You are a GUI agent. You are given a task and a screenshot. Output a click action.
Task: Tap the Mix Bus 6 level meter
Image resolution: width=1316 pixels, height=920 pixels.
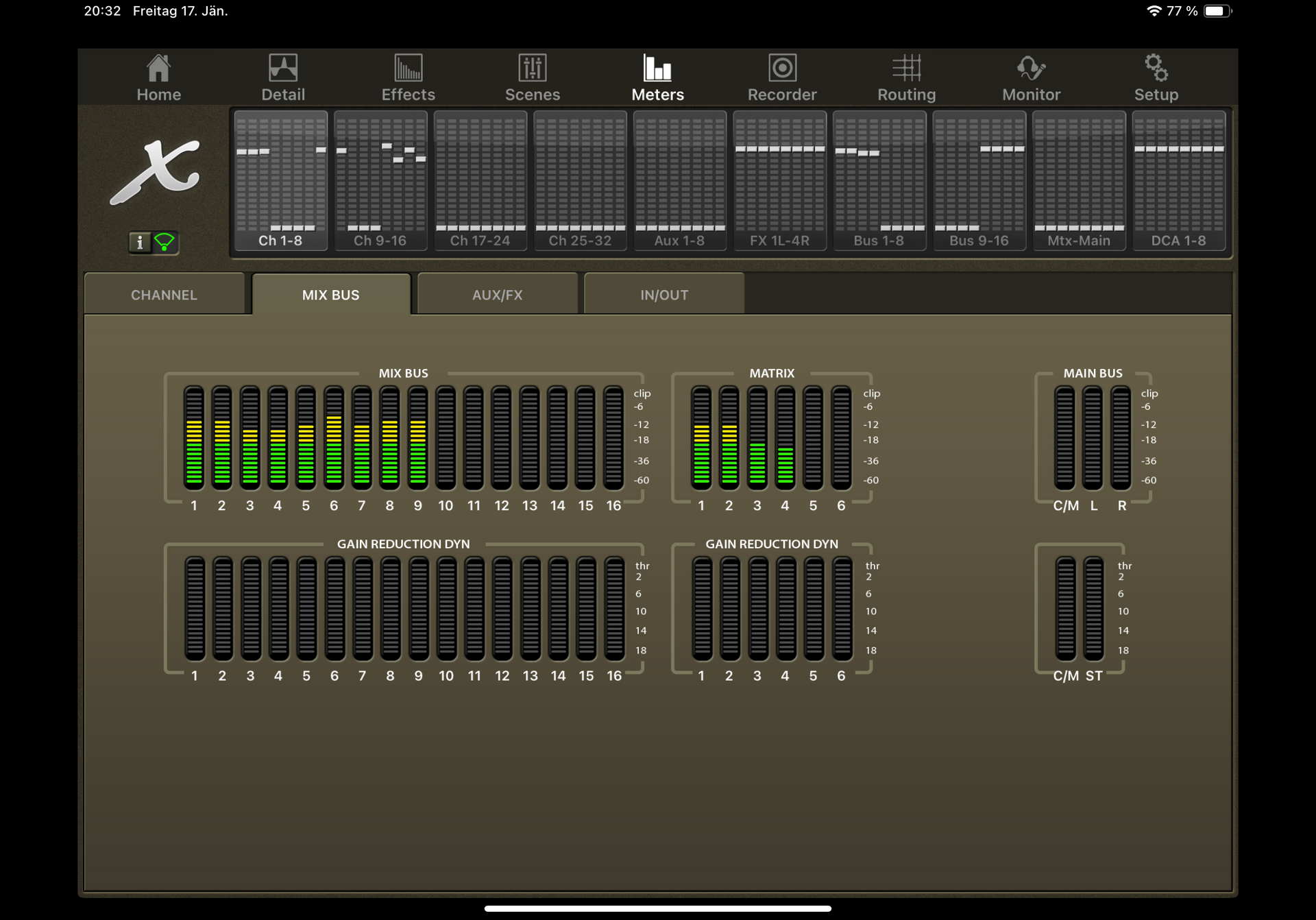tap(334, 437)
